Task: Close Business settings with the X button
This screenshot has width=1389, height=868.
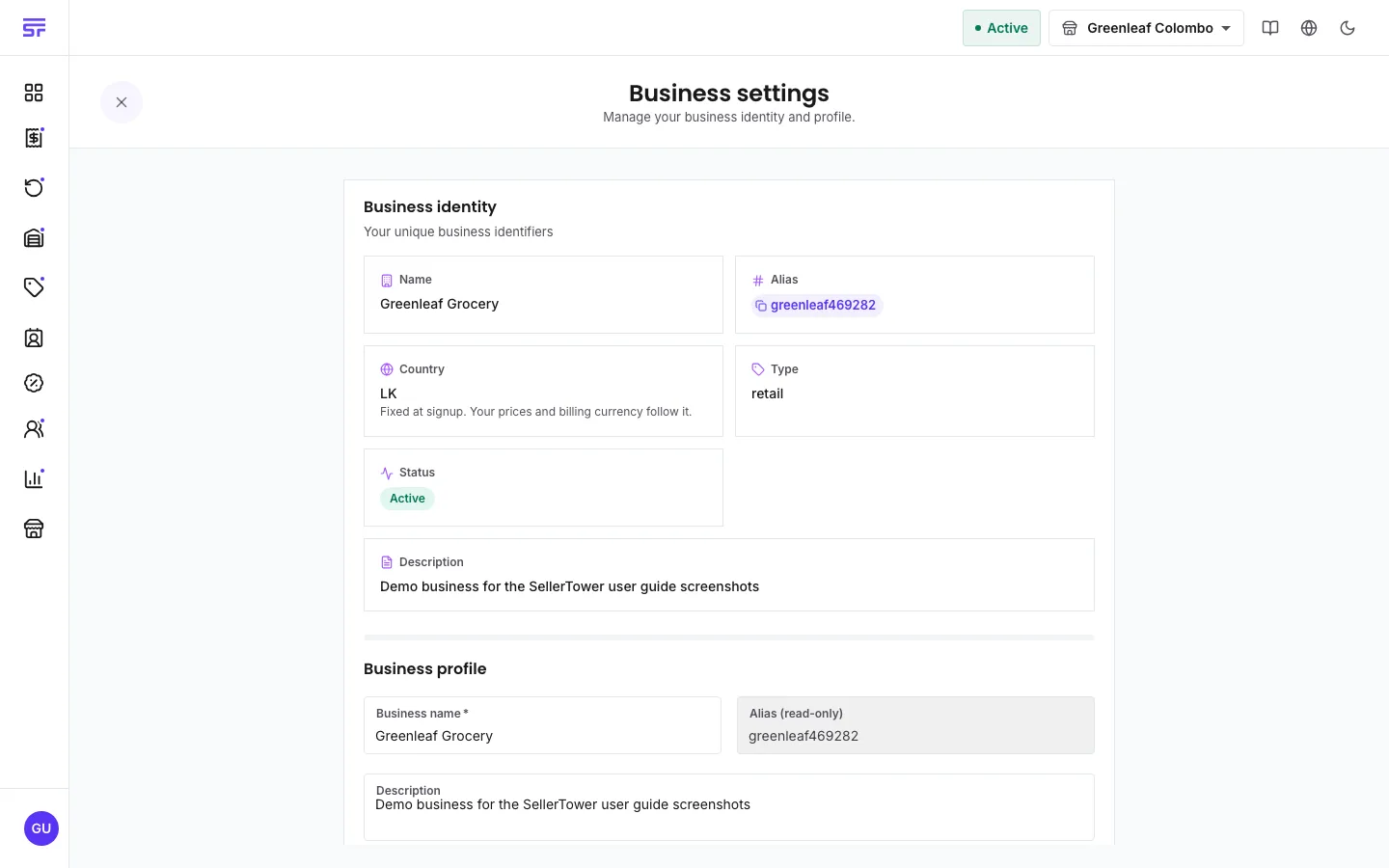Action: pyautogui.click(x=122, y=102)
